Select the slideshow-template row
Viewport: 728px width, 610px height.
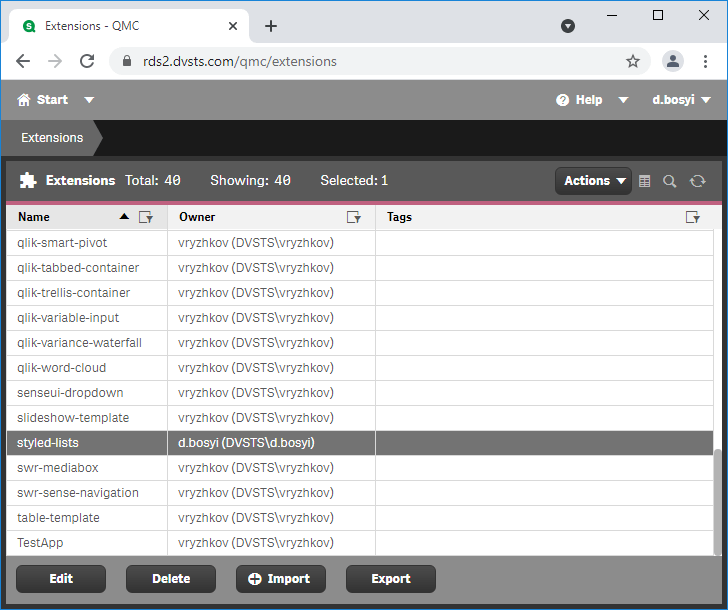(360, 418)
